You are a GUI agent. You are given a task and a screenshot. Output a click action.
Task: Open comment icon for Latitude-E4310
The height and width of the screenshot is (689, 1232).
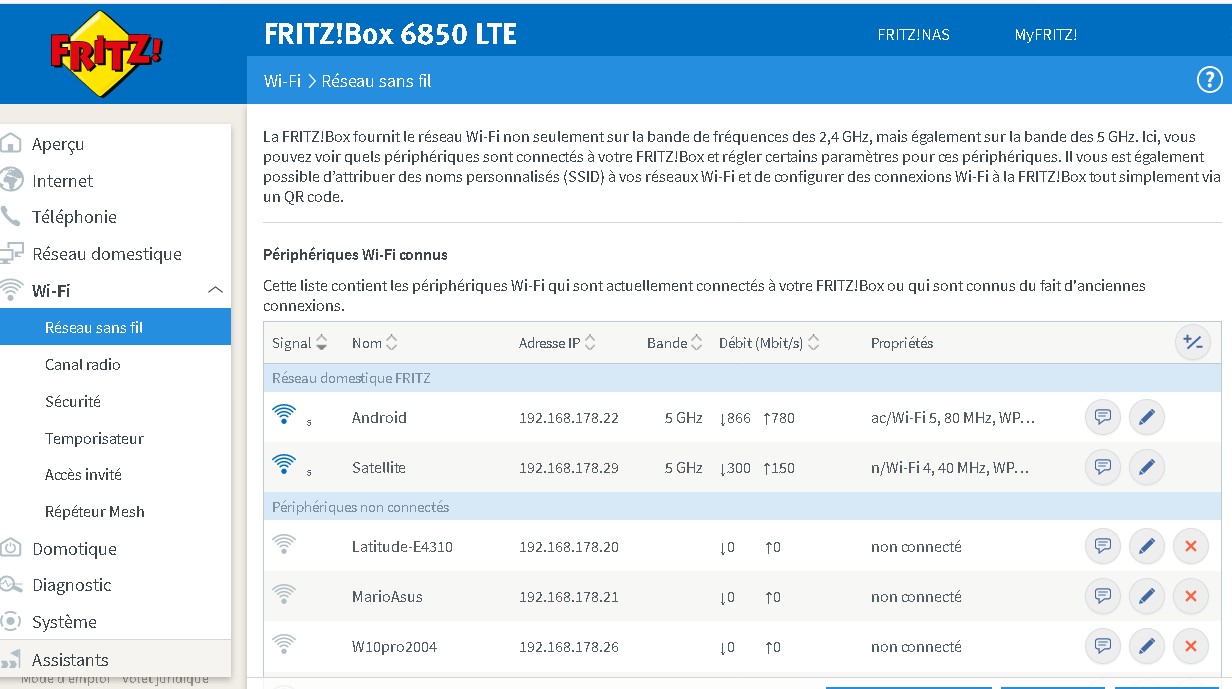[1103, 546]
